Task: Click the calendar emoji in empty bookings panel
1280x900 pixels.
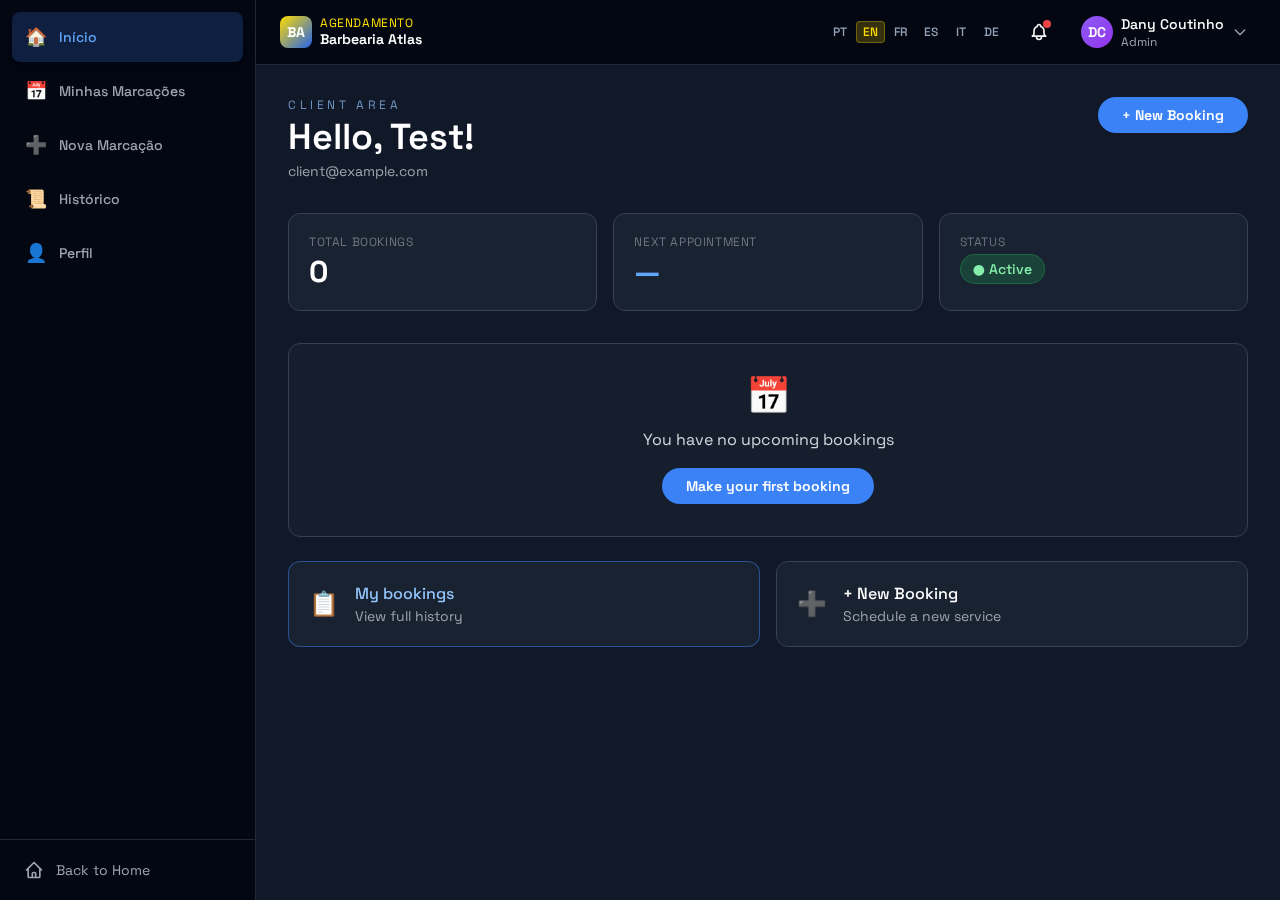Action: [x=768, y=395]
